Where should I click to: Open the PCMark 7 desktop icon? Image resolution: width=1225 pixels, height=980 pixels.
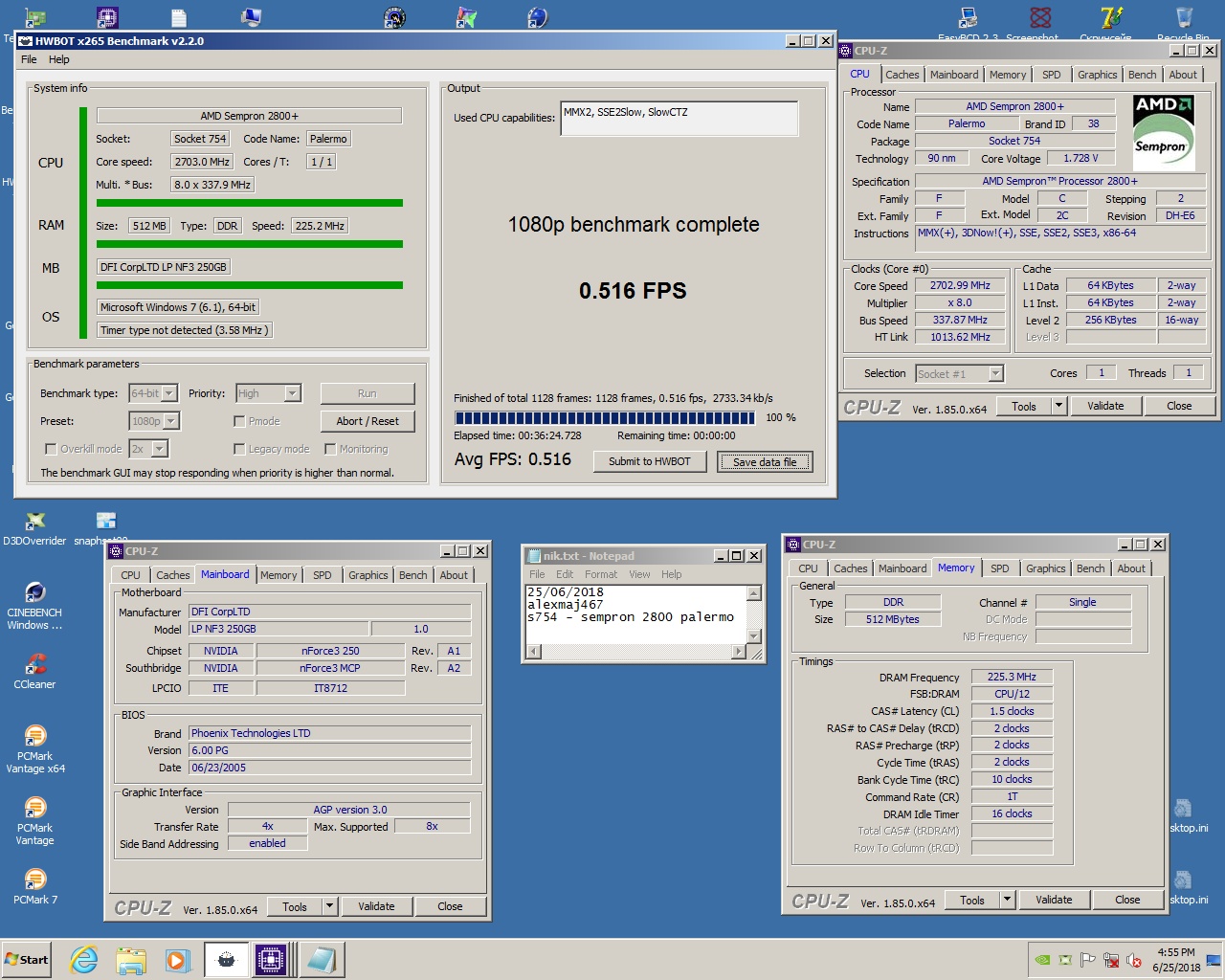click(34, 886)
